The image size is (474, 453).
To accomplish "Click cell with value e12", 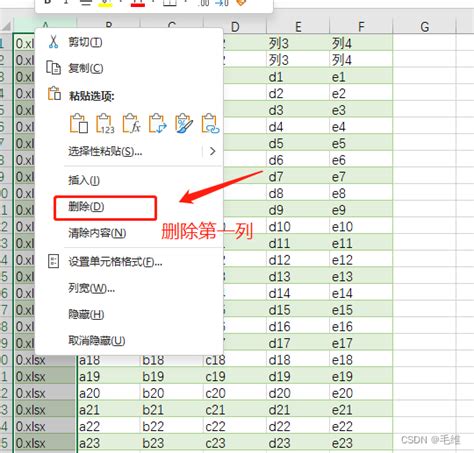I will pyautogui.click(x=361, y=260).
